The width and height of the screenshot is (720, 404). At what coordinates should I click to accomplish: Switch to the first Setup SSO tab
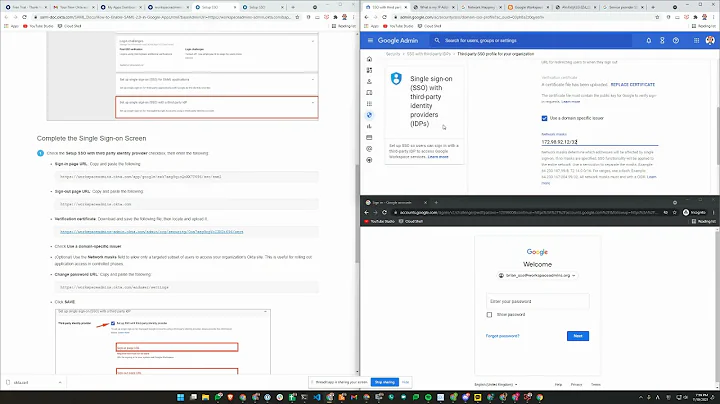(x=214, y=7)
